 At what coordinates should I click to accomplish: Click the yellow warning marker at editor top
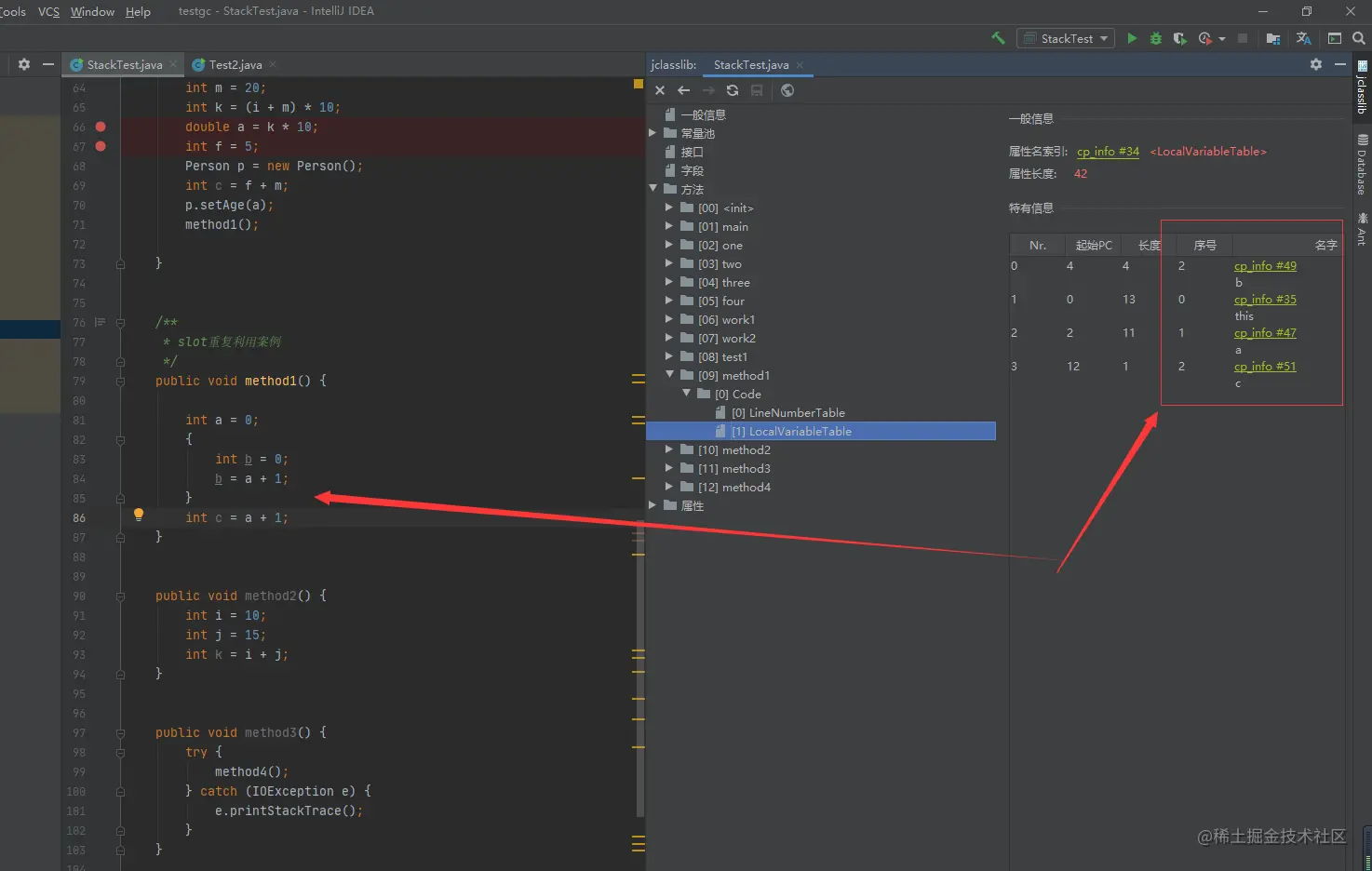tap(639, 84)
